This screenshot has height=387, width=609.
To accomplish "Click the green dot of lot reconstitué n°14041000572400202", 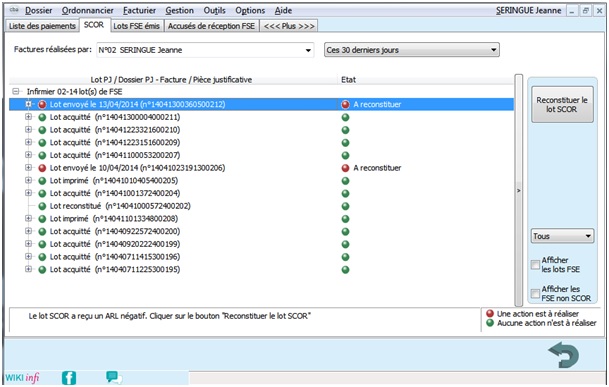I will pyautogui.click(x=42, y=206).
